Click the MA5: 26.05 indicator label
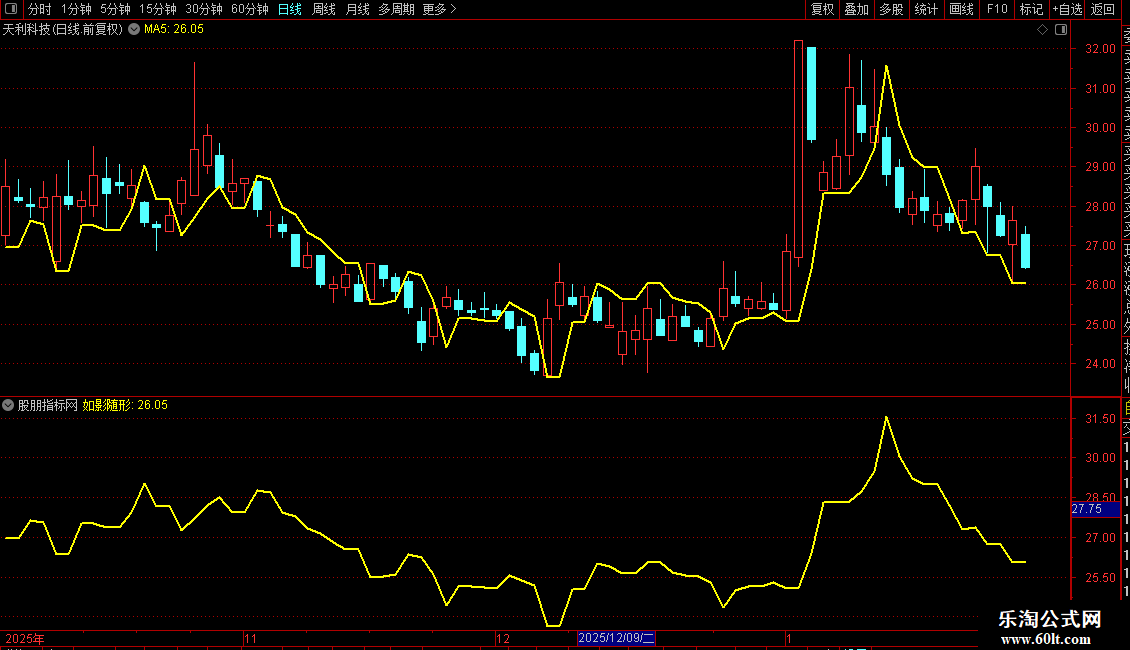 coord(174,30)
